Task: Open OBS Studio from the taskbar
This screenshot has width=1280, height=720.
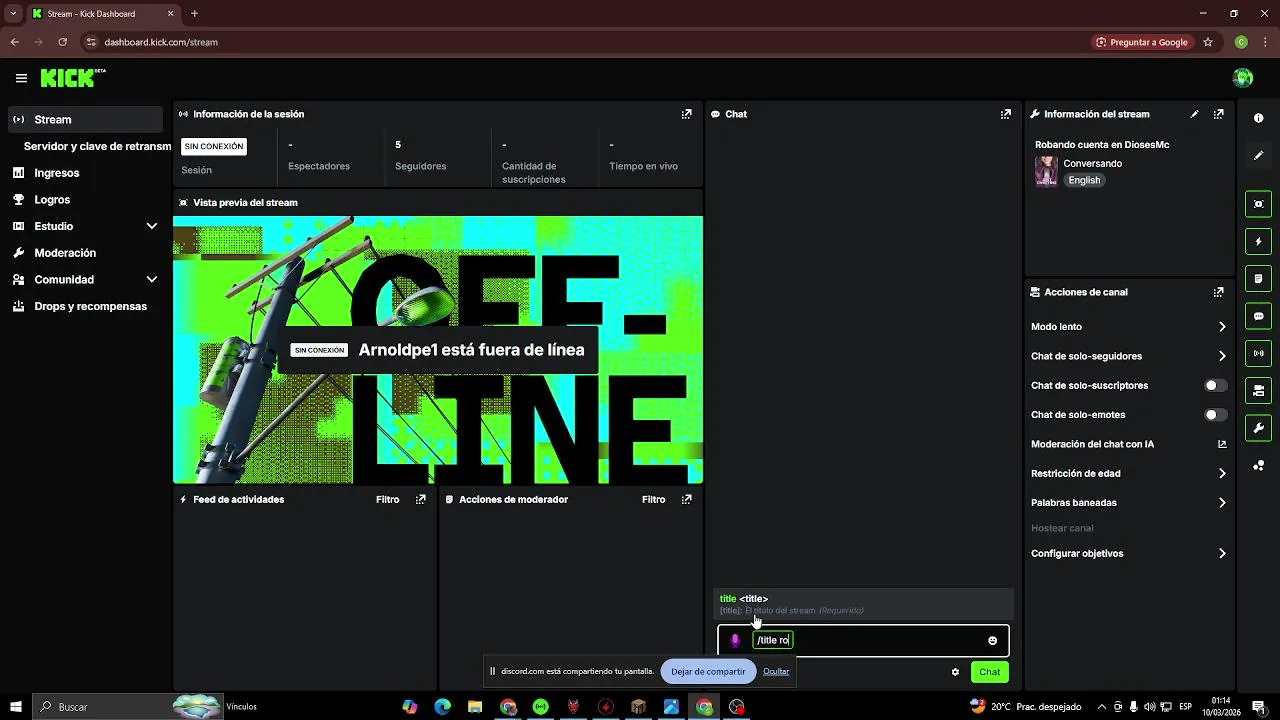Action: tap(737, 707)
